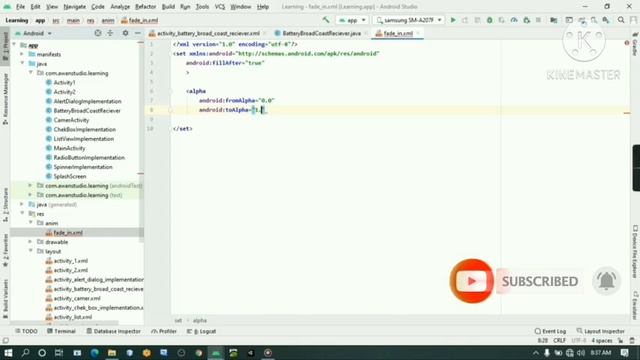The height and width of the screenshot is (360, 640).
Task: Collapse the com.awanstudio.learning package
Action: 31,73
